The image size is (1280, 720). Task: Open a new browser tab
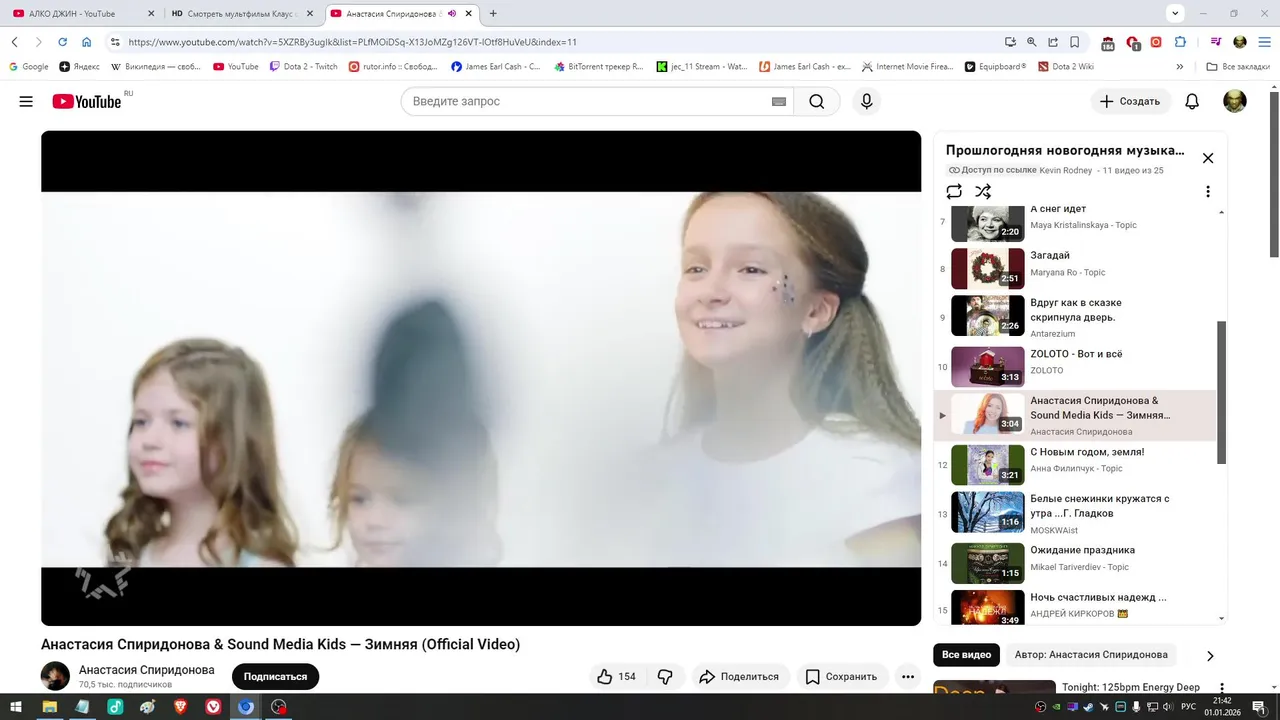[493, 14]
